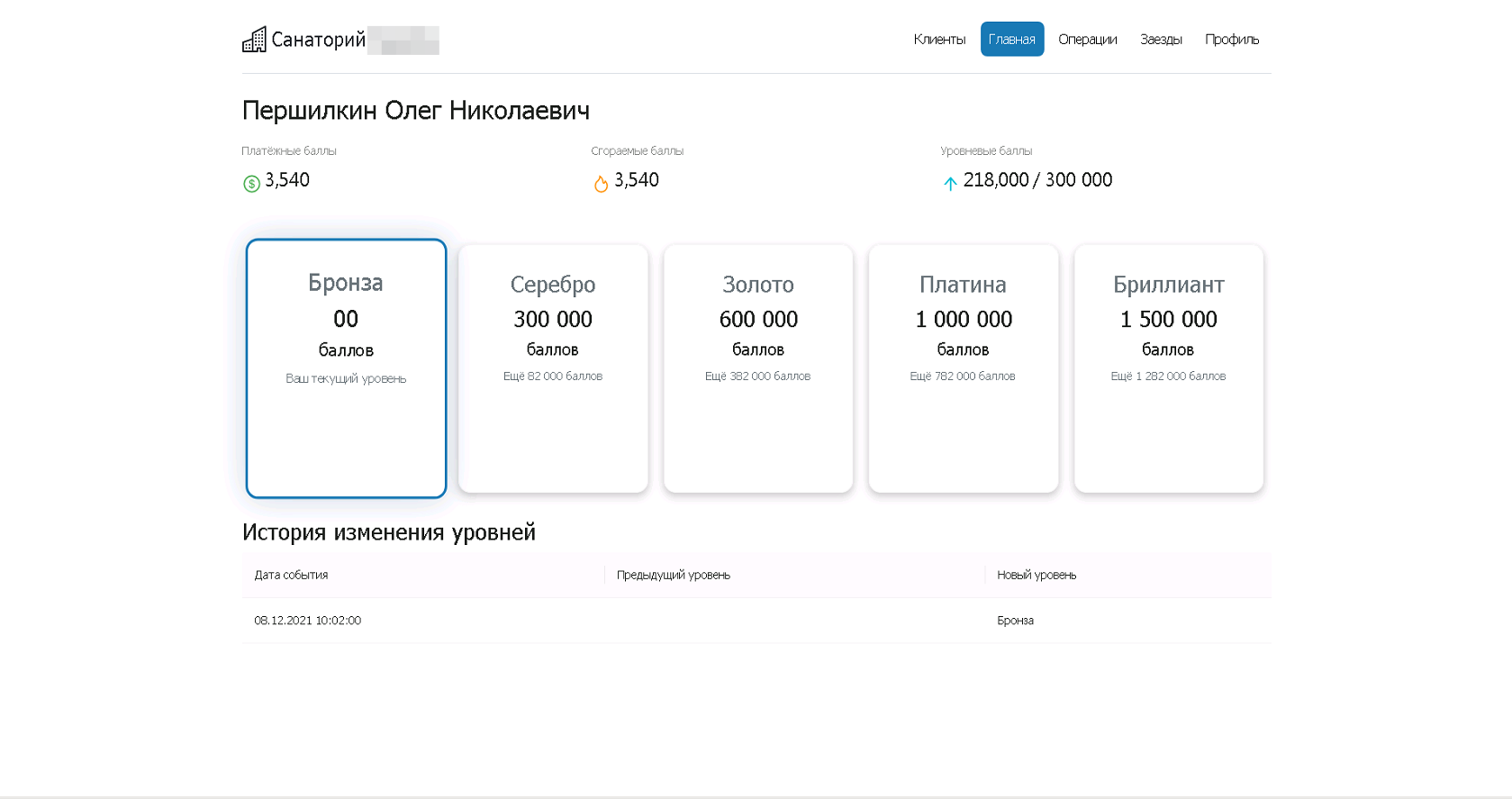Click the Санаторий brand title link

319,40
